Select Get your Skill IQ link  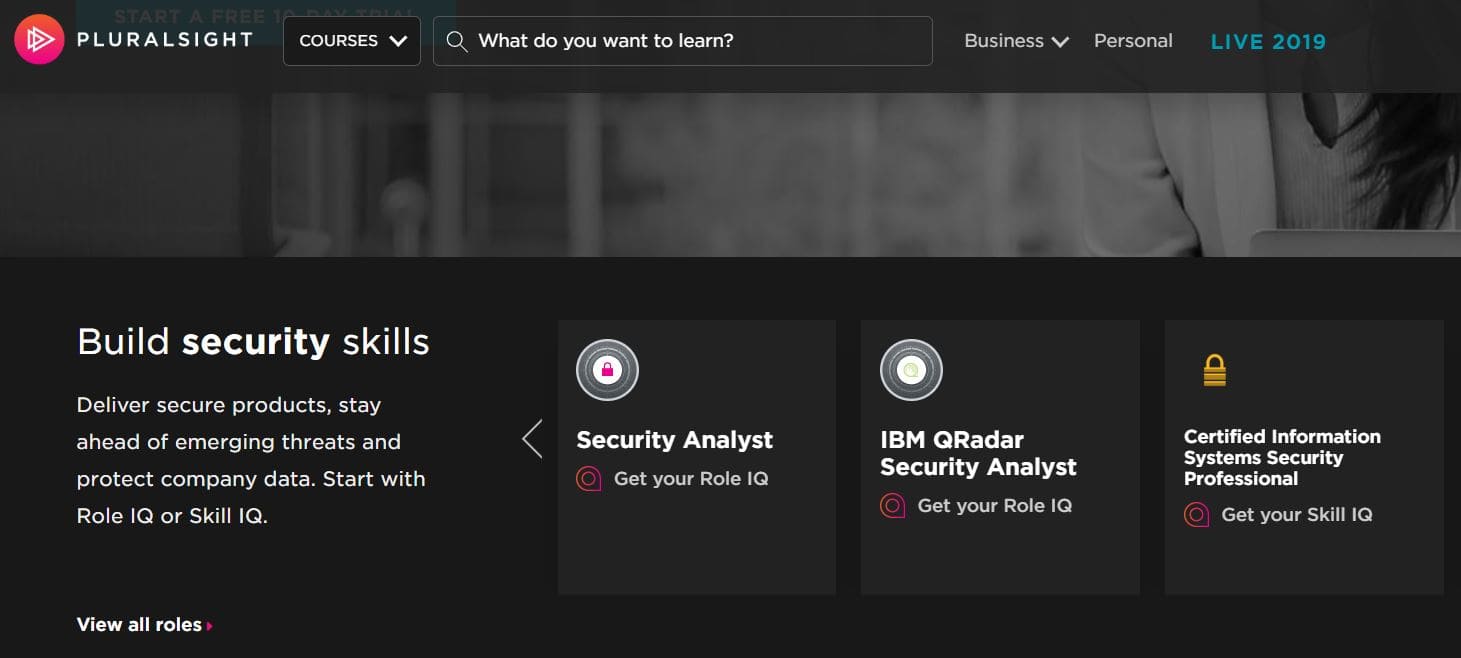[1297, 515]
